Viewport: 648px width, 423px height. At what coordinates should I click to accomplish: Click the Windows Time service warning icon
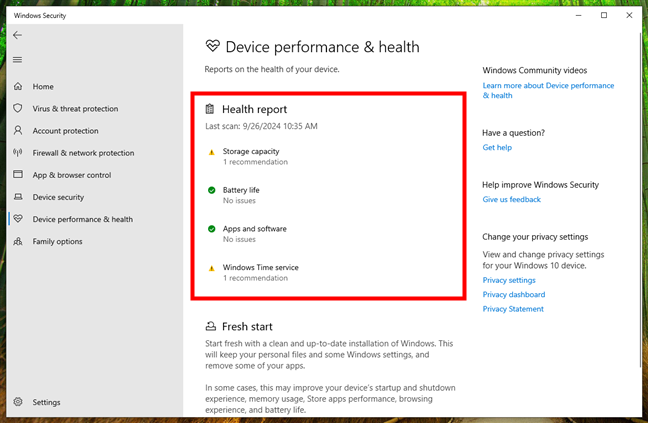click(x=212, y=268)
